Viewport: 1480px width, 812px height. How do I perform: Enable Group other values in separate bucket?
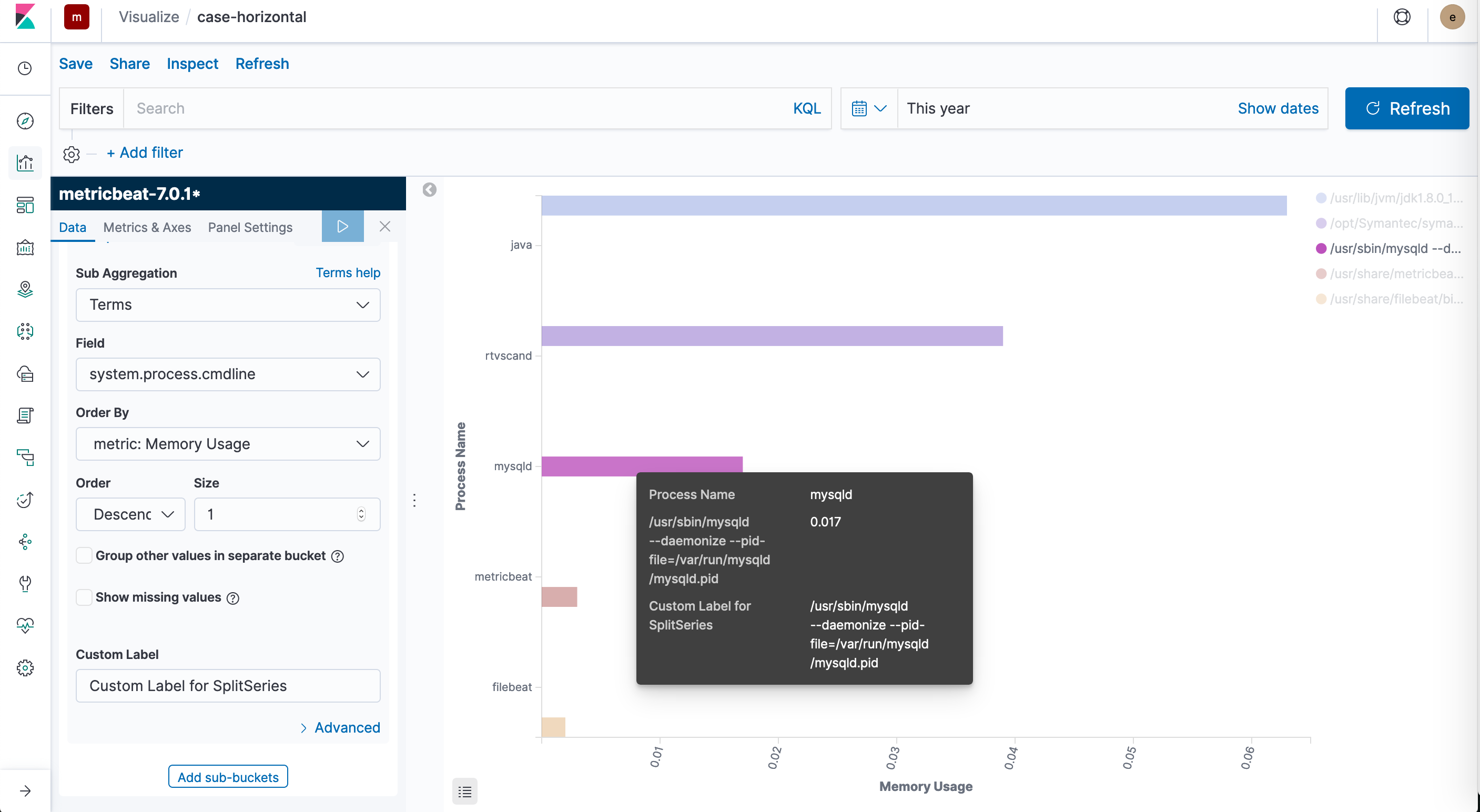pyautogui.click(x=85, y=556)
